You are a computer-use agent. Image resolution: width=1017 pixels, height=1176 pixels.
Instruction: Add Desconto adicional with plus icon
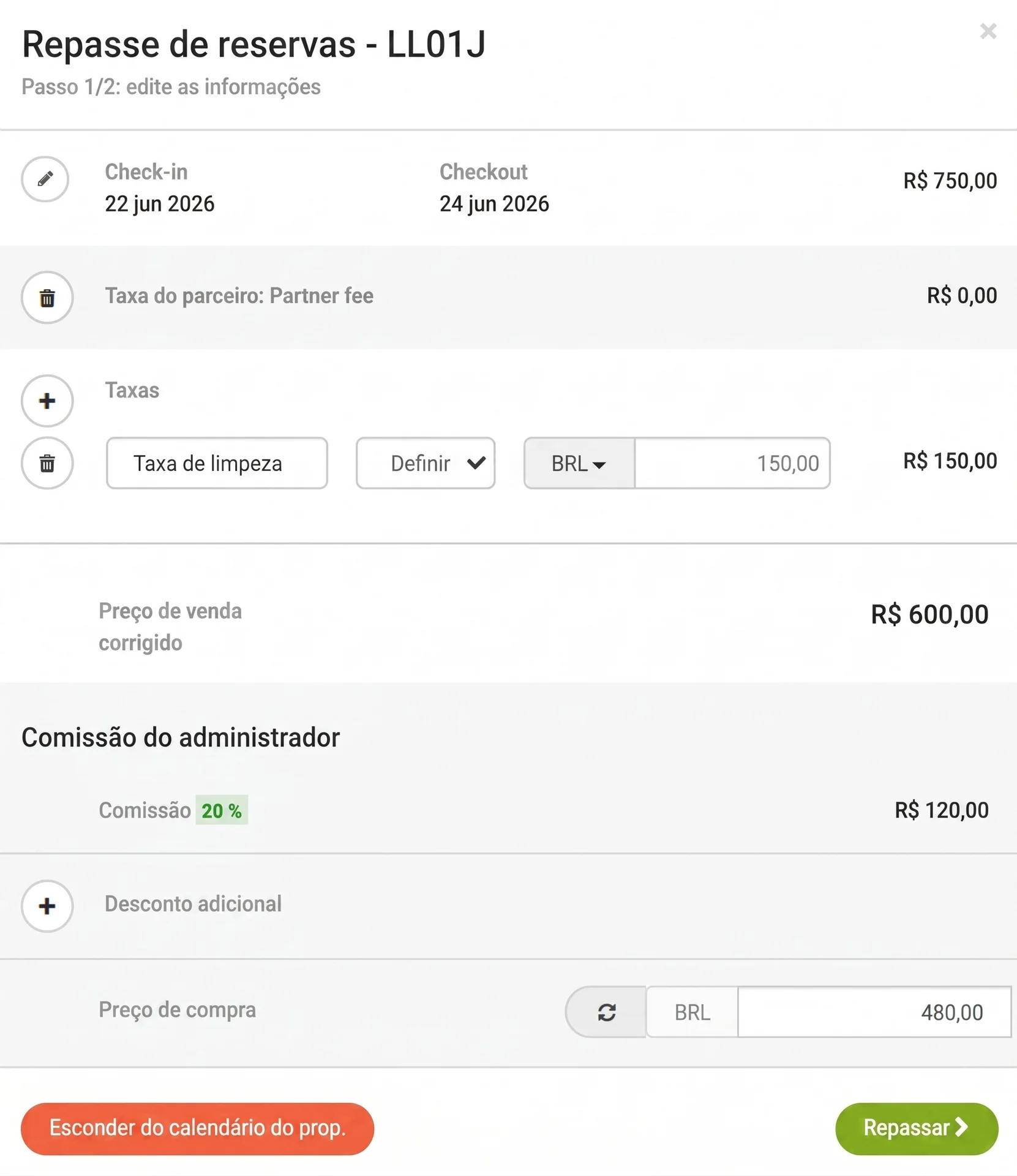point(47,907)
